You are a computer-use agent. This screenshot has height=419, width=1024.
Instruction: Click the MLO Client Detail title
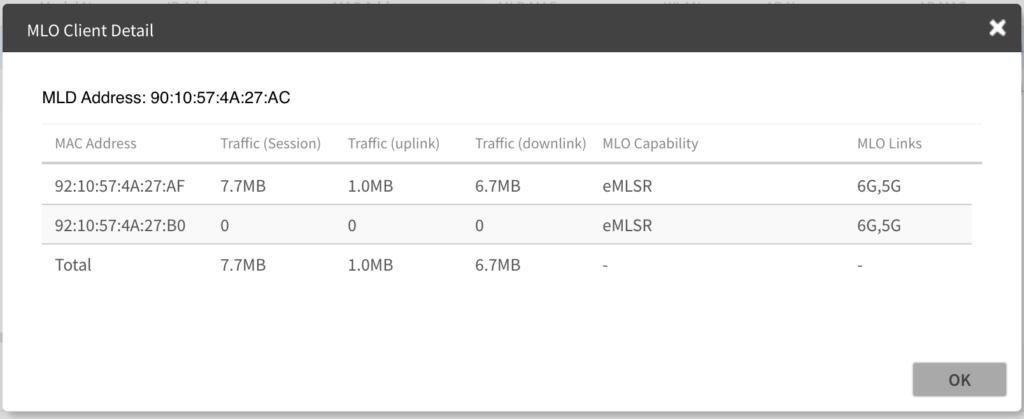coord(90,31)
